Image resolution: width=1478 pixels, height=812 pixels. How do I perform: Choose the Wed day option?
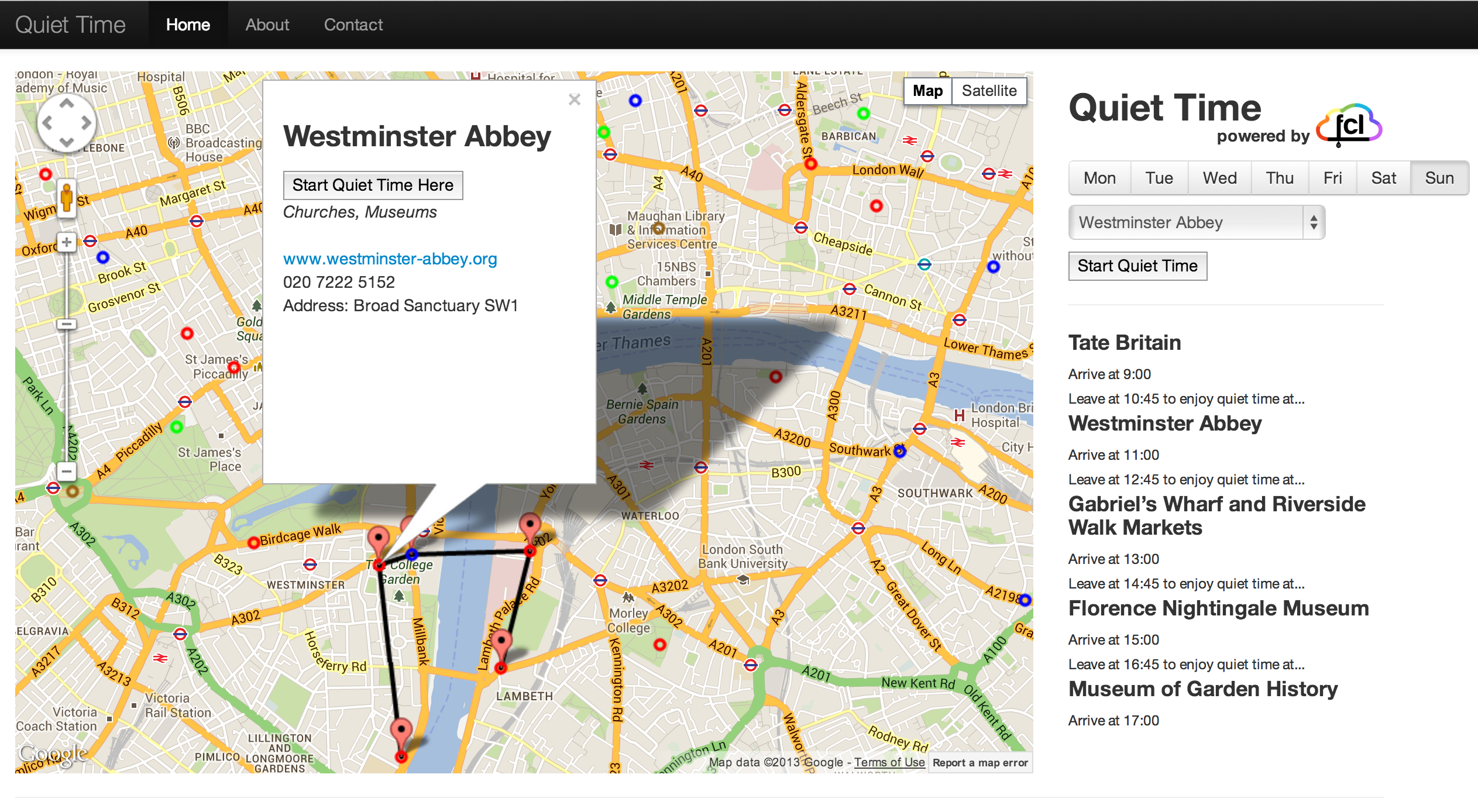1219,178
